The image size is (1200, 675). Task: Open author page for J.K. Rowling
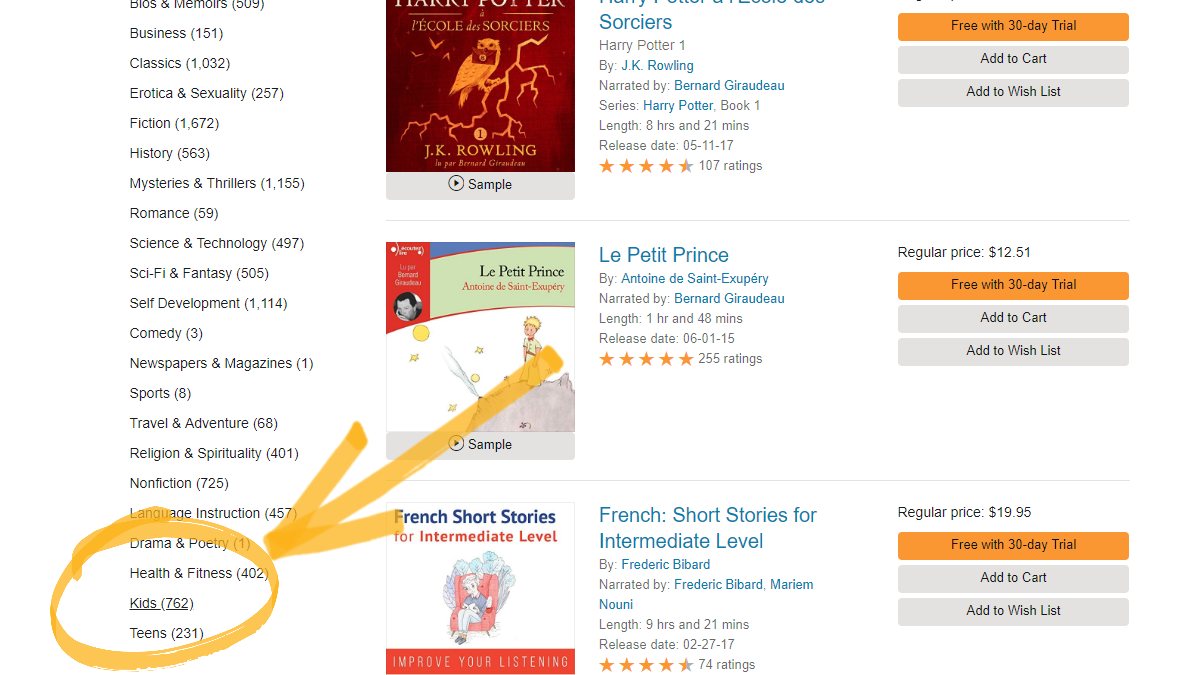[657, 65]
